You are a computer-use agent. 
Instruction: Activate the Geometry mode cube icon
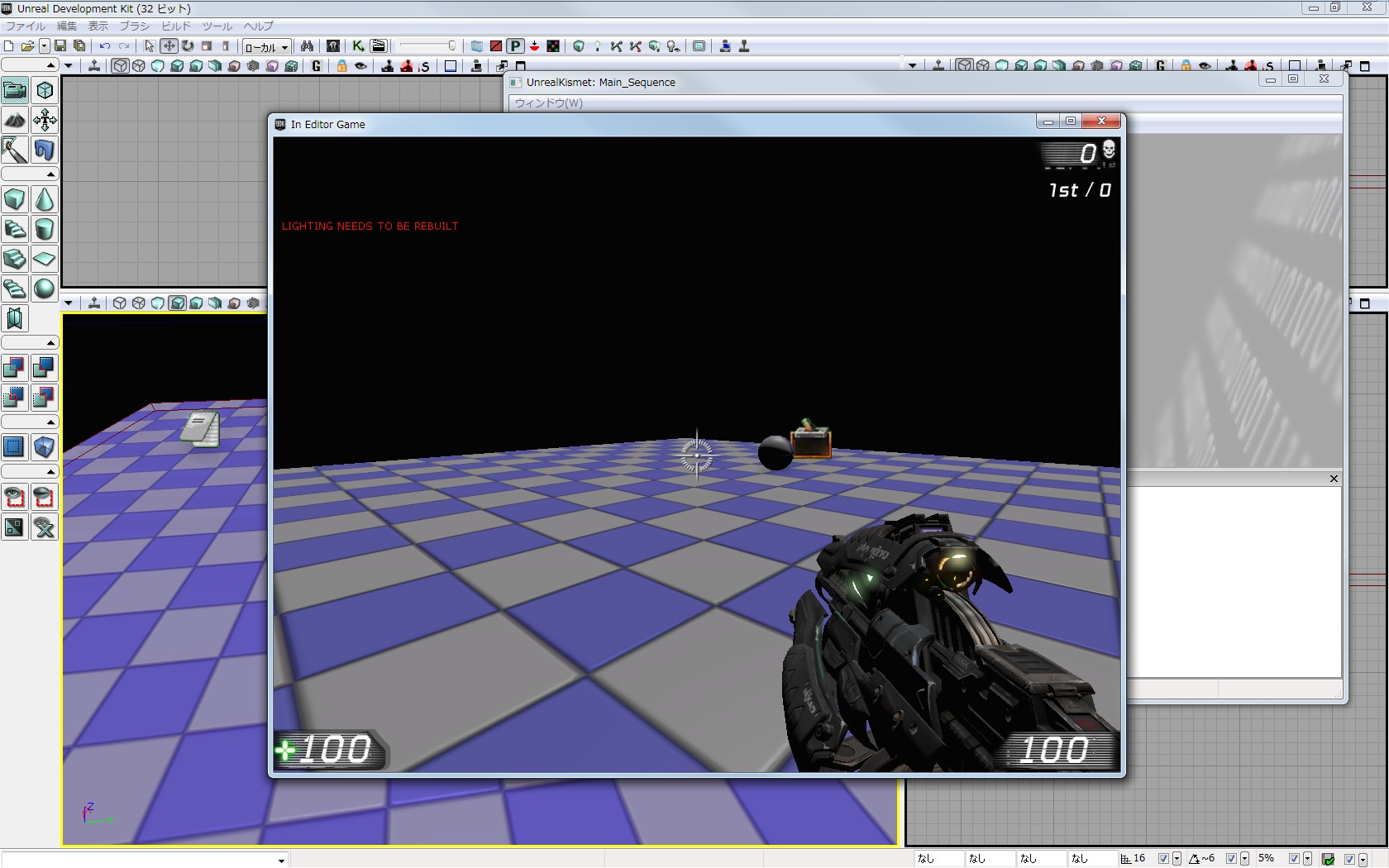click(x=45, y=90)
